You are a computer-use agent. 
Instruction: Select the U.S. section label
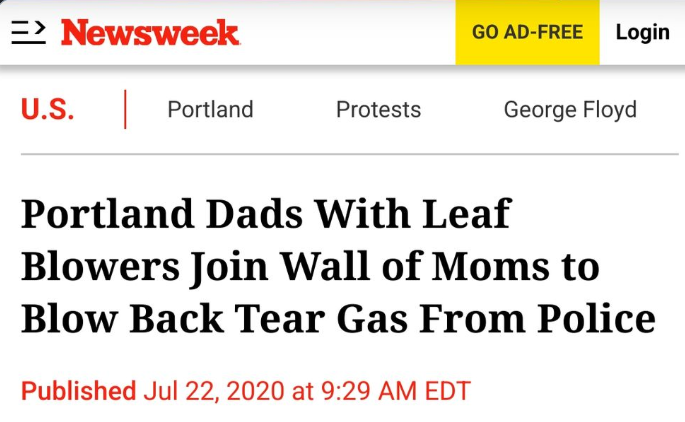pos(48,109)
